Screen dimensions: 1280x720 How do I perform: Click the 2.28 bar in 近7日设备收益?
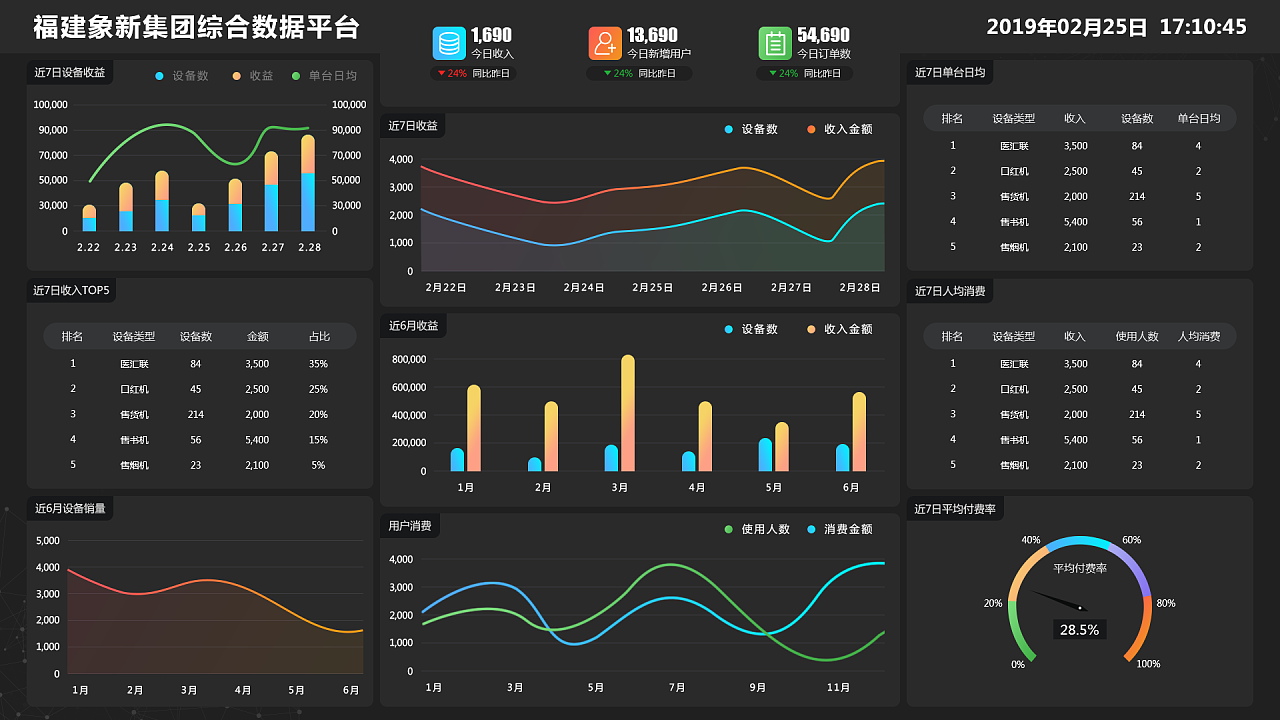point(308,183)
